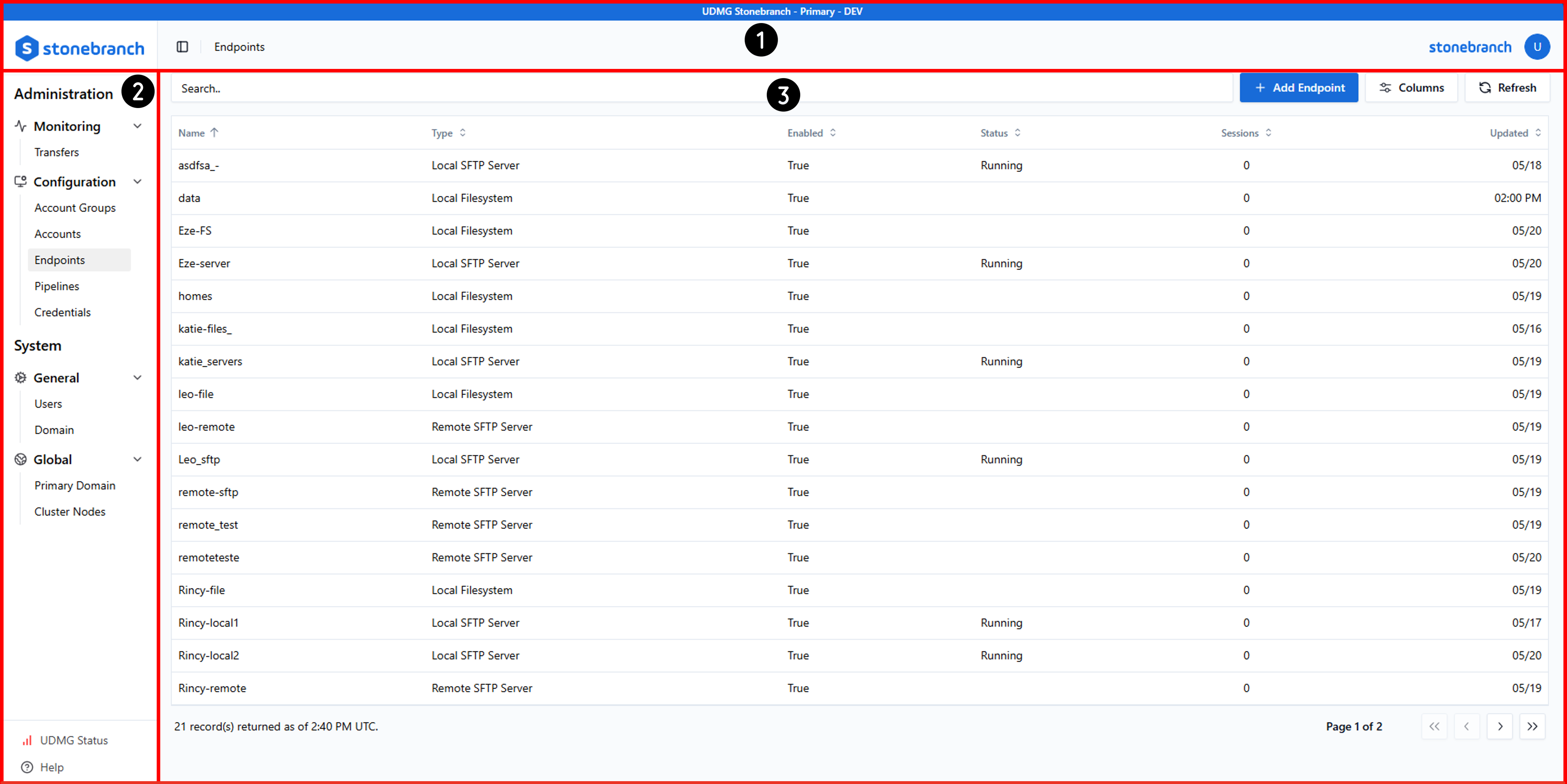Open UDMG Status via the chart icon
1567x784 pixels.
pos(27,740)
